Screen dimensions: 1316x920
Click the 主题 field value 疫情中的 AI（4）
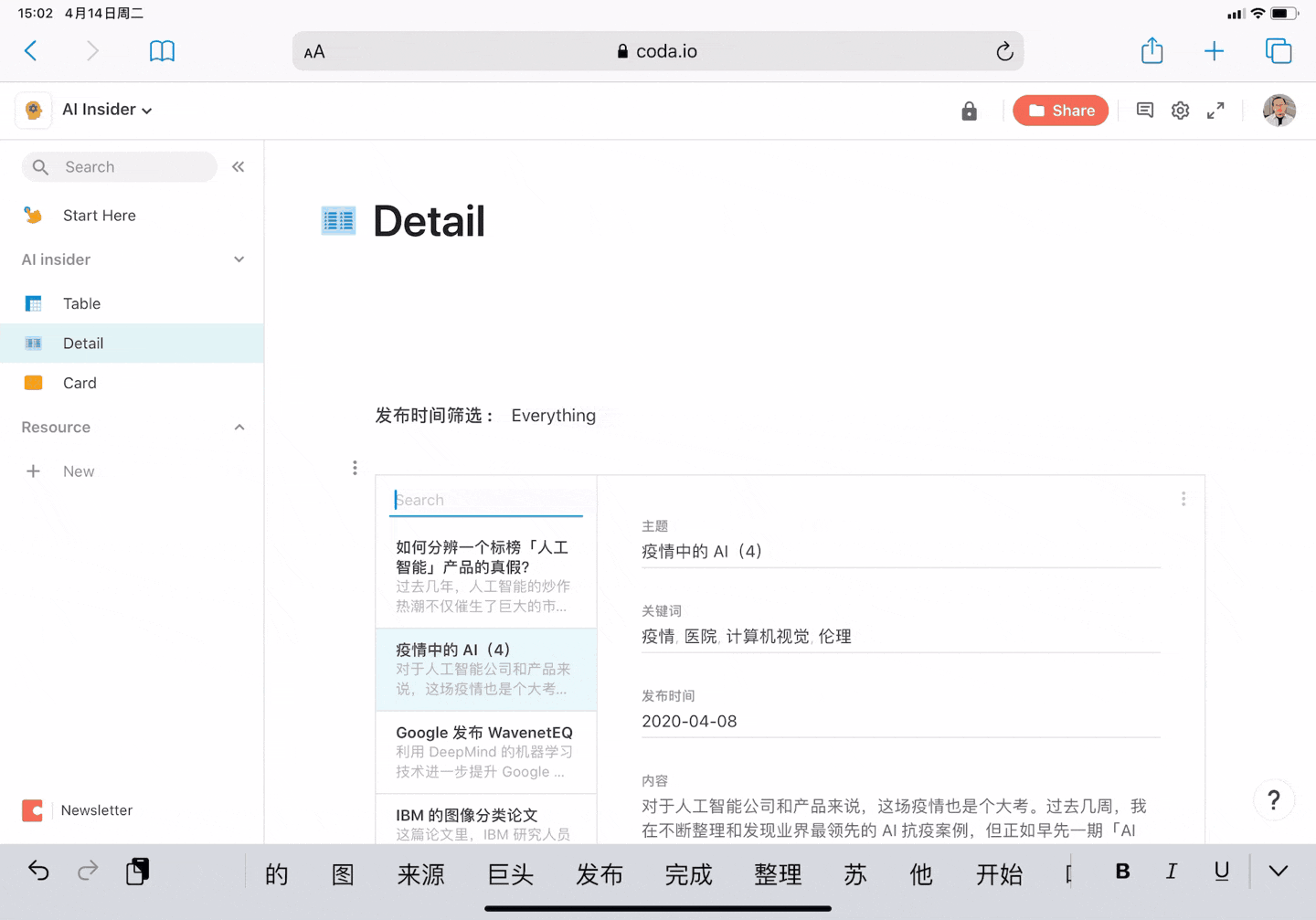(x=702, y=551)
